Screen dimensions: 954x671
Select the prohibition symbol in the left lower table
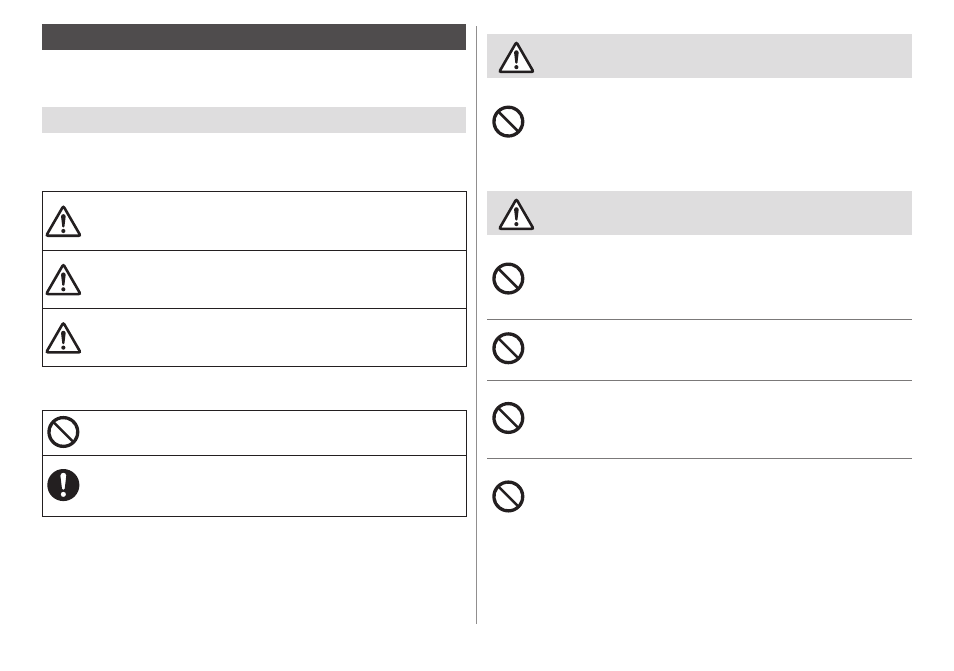pyautogui.click(x=63, y=432)
